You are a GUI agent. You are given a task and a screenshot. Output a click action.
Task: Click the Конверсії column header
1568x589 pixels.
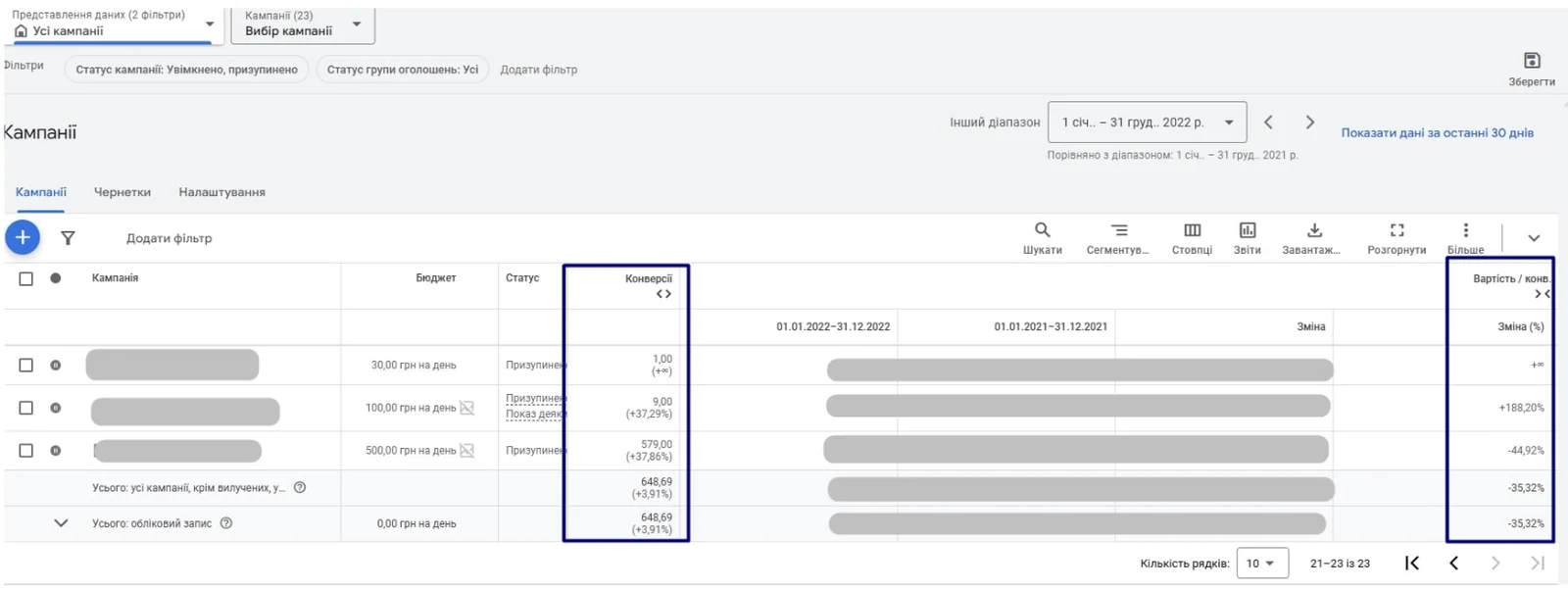click(x=648, y=278)
